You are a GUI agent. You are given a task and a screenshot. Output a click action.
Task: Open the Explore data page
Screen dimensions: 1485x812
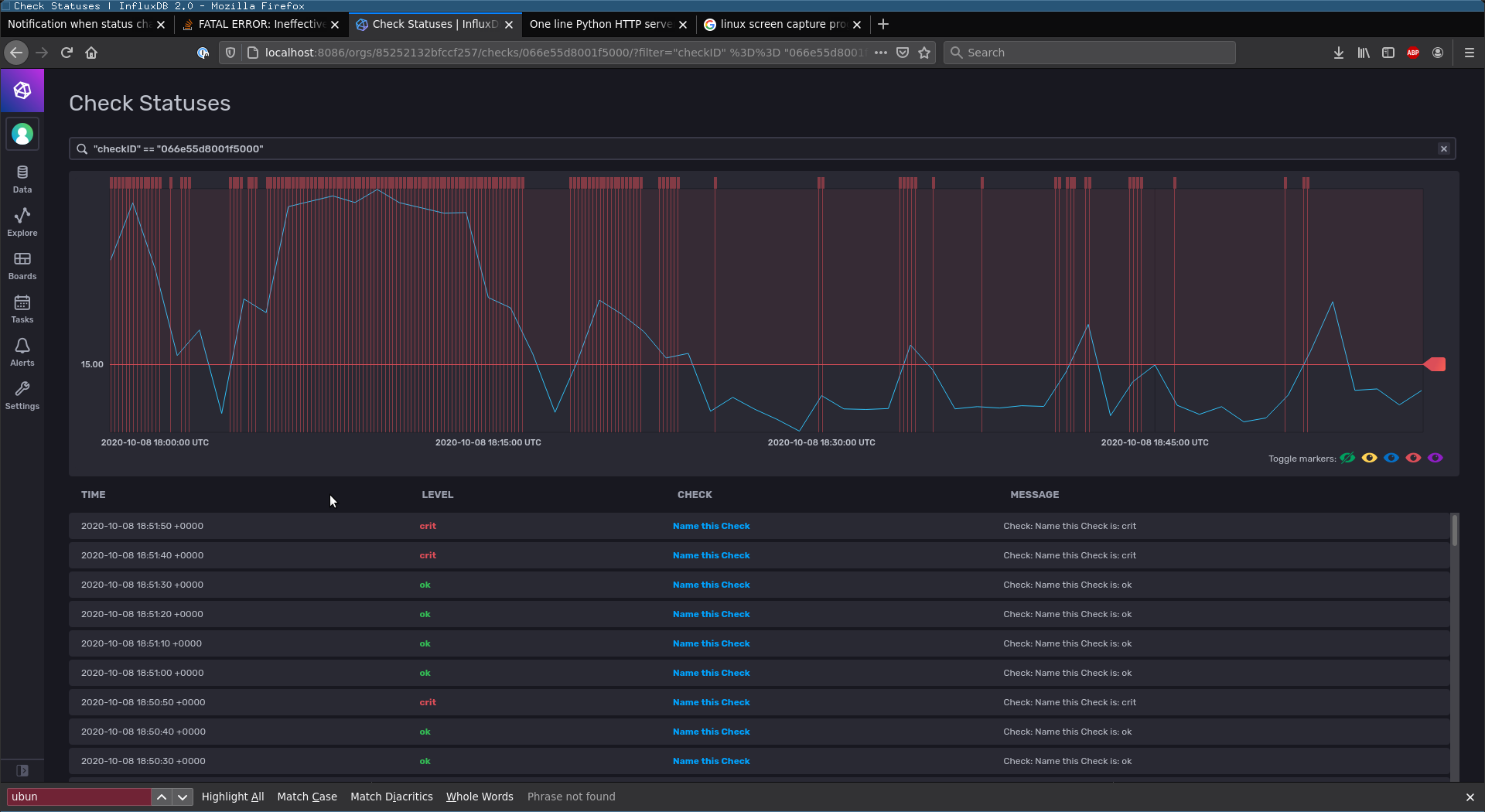22,223
